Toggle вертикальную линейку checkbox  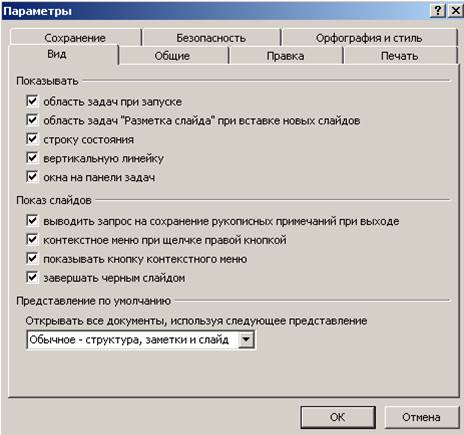point(32,158)
